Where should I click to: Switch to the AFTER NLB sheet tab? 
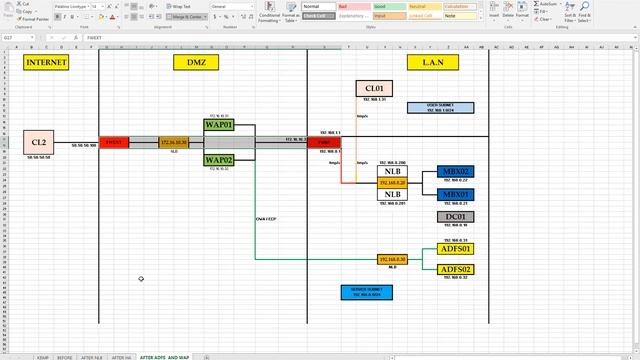click(x=91, y=358)
